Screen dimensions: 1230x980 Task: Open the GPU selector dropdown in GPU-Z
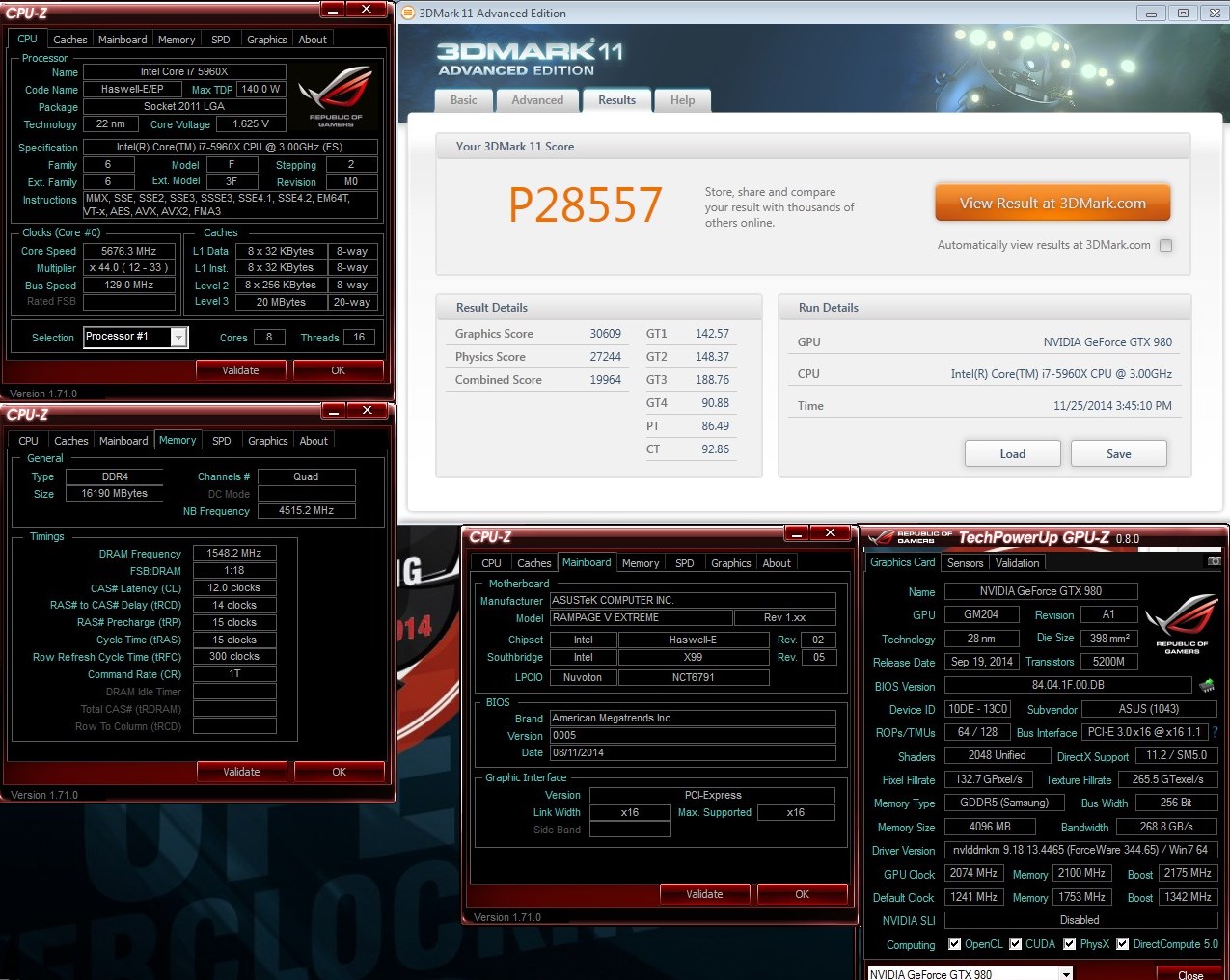pyautogui.click(x=1066, y=974)
